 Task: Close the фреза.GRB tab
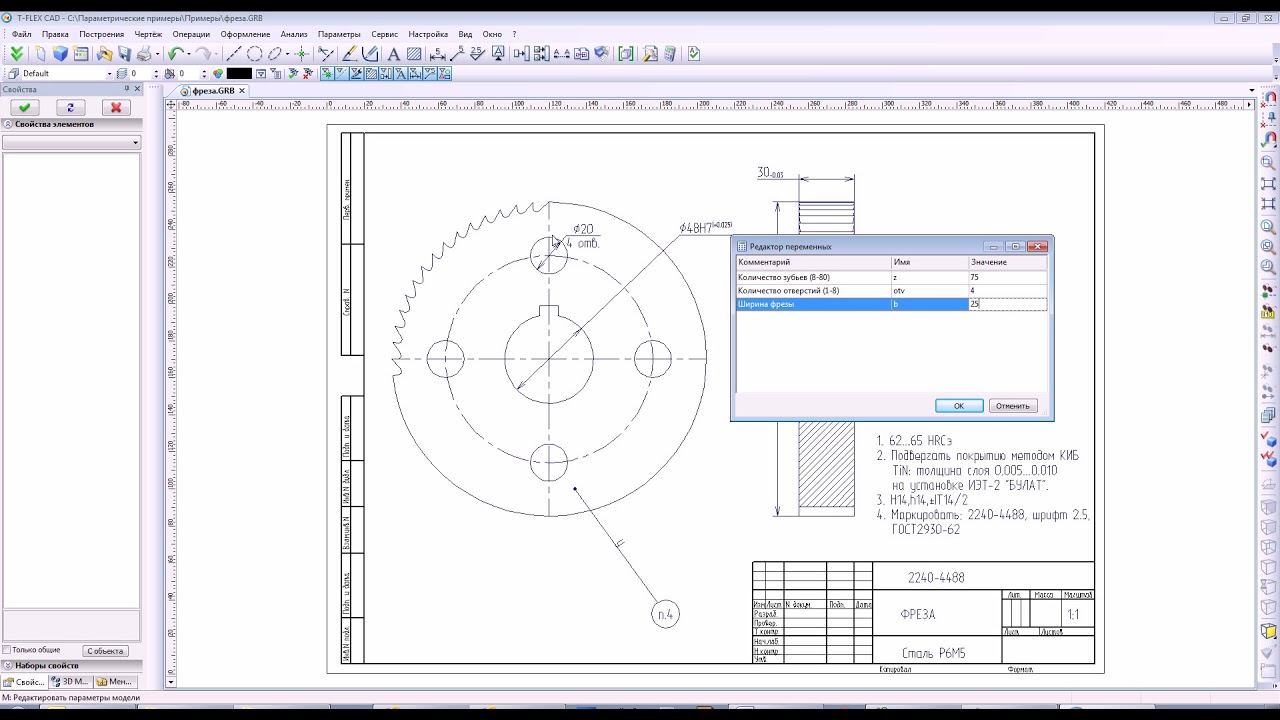tap(242, 90)
